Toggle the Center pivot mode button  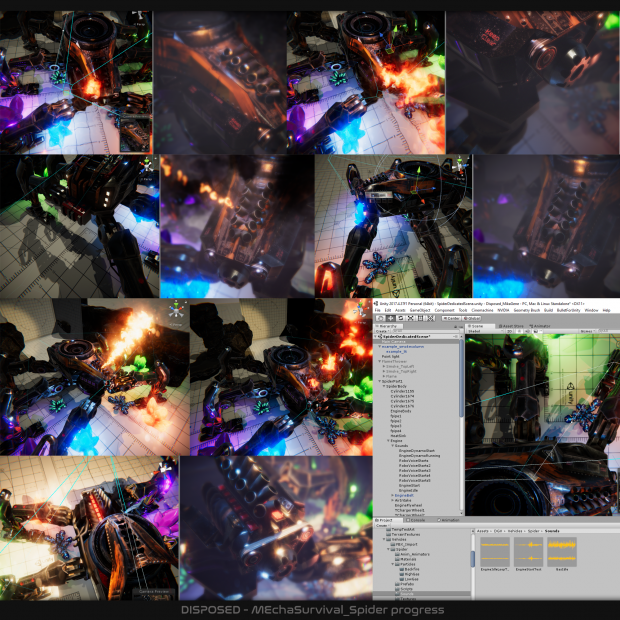click(x=452, y=318)
